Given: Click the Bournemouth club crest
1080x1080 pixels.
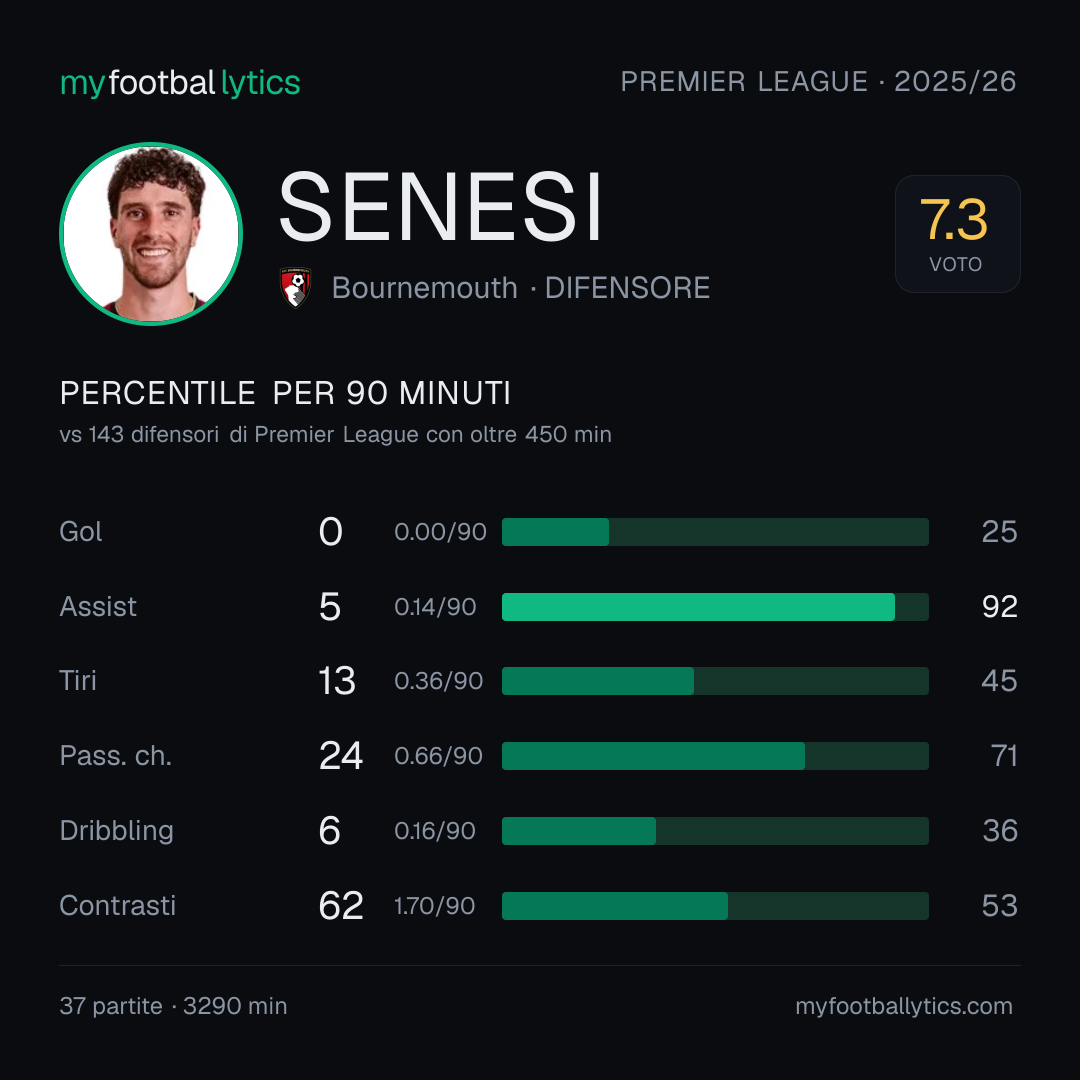Looking at the screenshot, I should (x=295, y=287).
